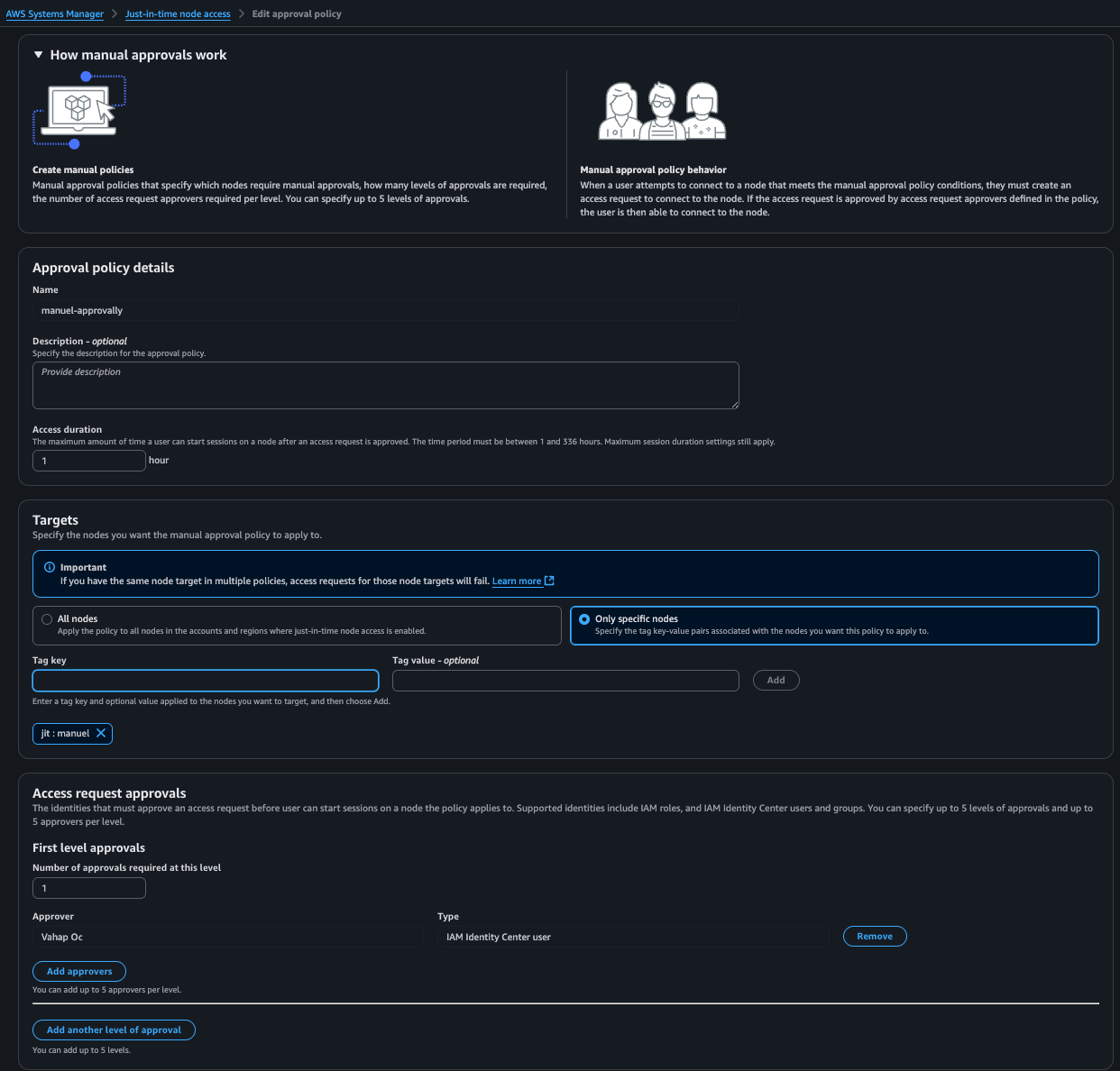The height and width of the screenshot is (1071, 1120).
Task: Click the Learn more link
Action: tap(517, 581)
